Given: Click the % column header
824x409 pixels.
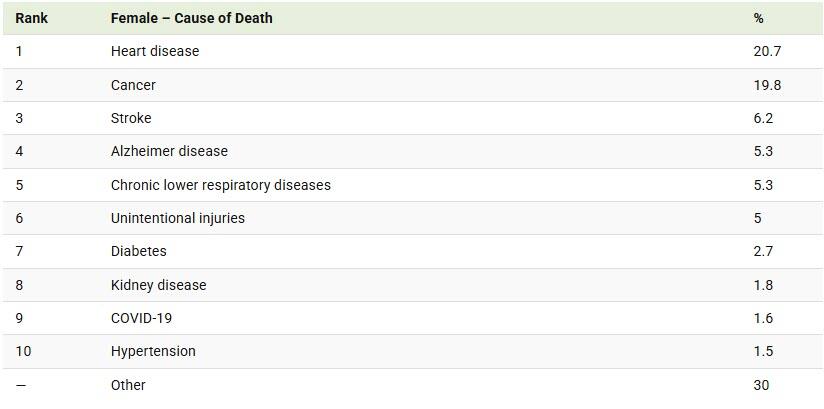Looking at the screenshot, I should point(758,18).
